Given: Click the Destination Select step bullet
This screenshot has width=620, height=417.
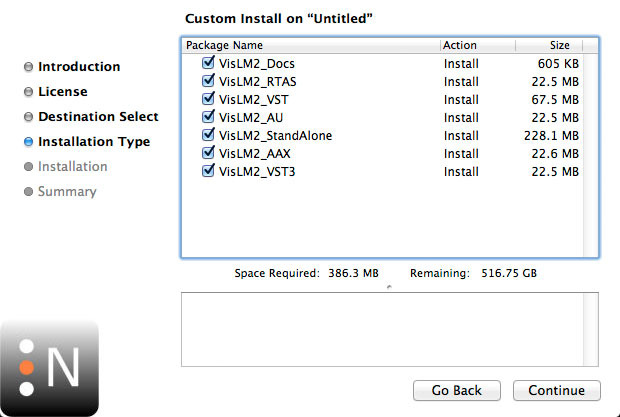Looking at the screenshot, I should coord(28,117).
